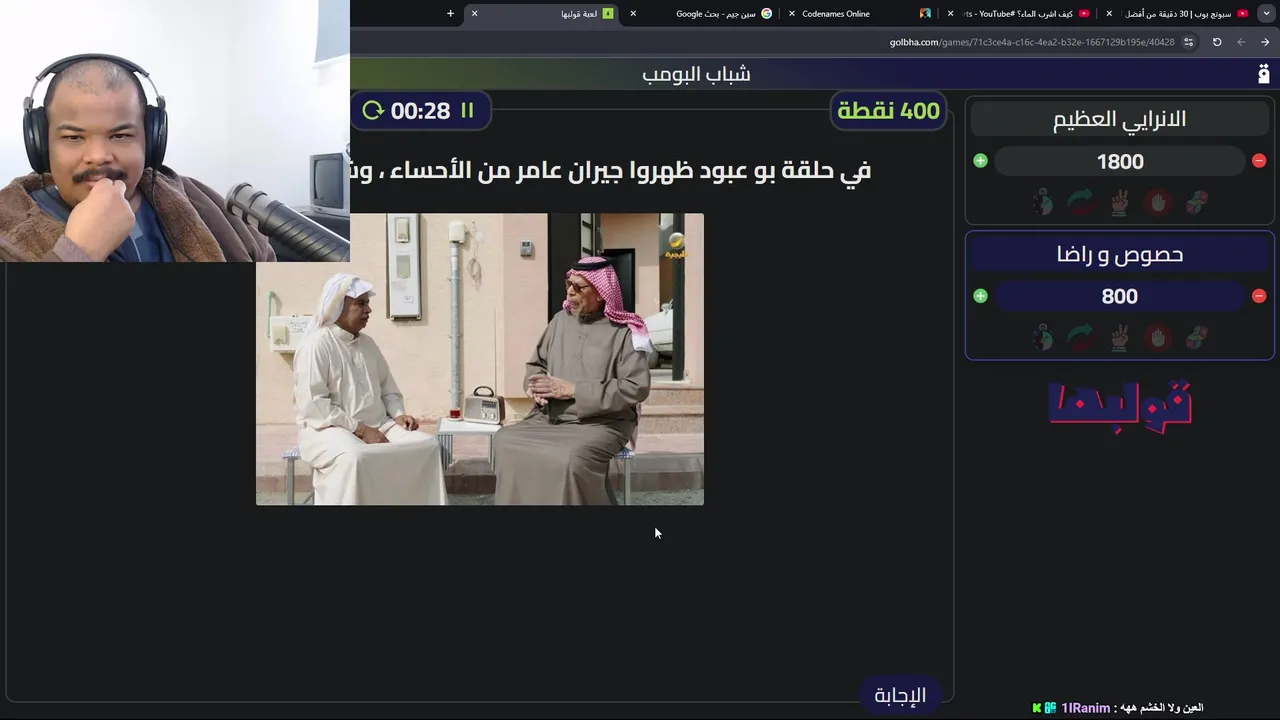Close the لعبة قولبها tab

pyautogui.click(x=474, y=14)
